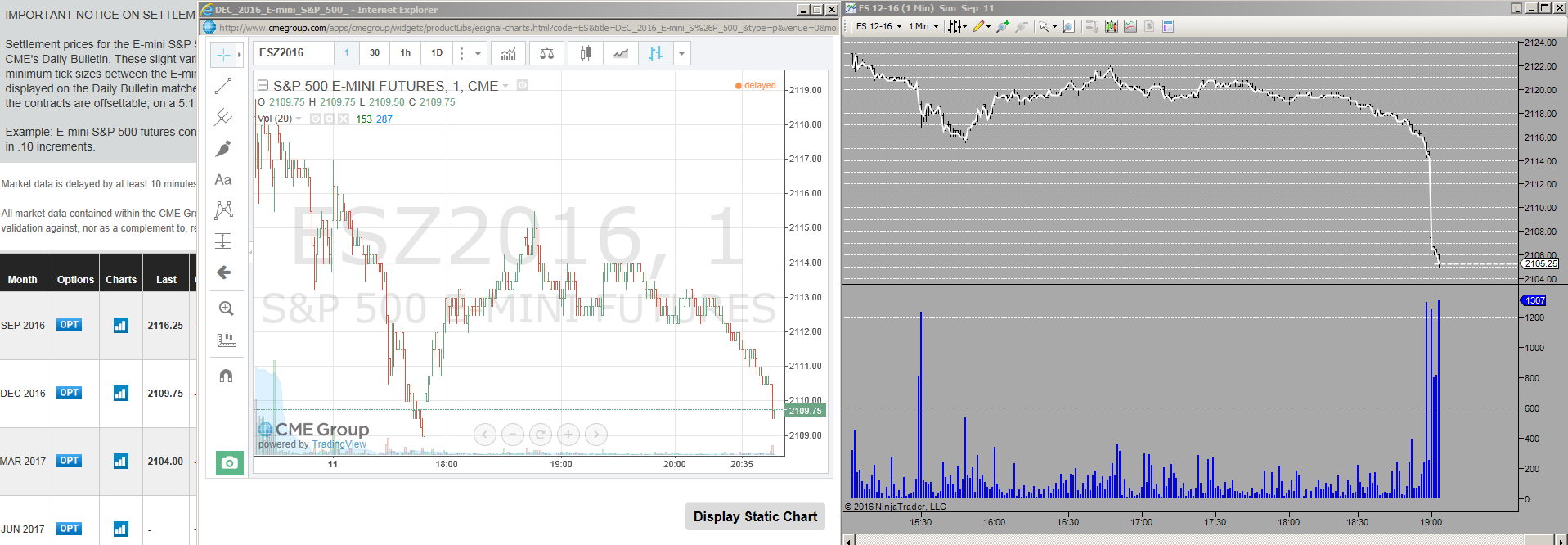Switch to line chart style

coord(621,53)
